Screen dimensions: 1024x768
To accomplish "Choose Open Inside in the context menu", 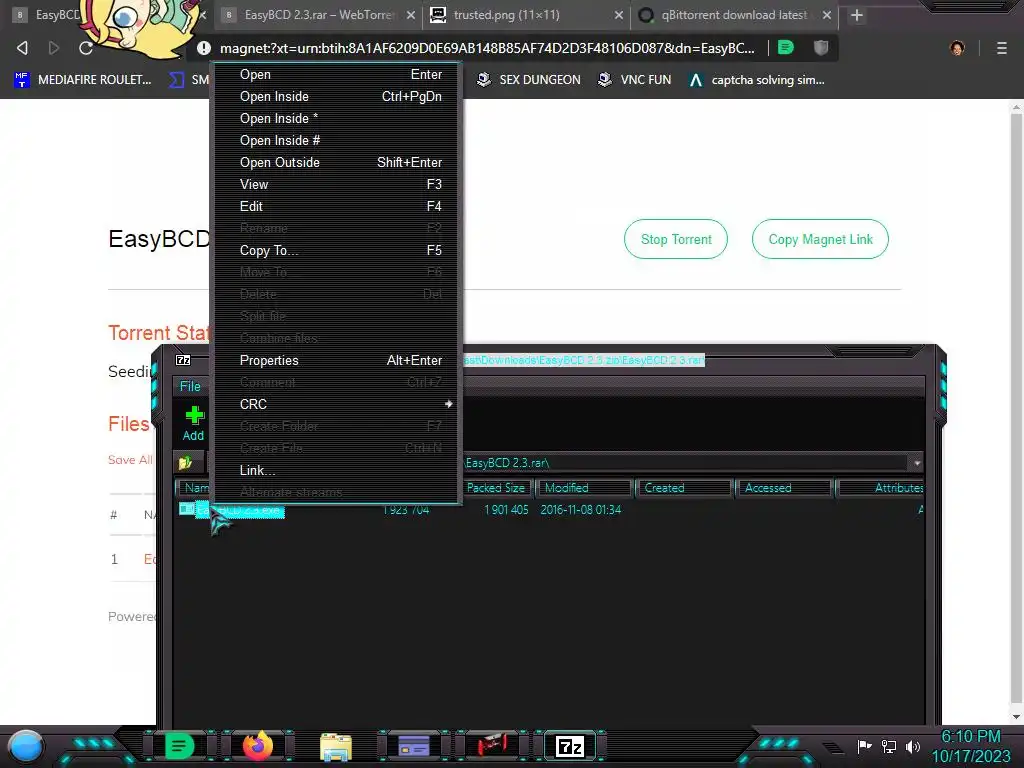I will click(x=338, y=97).
